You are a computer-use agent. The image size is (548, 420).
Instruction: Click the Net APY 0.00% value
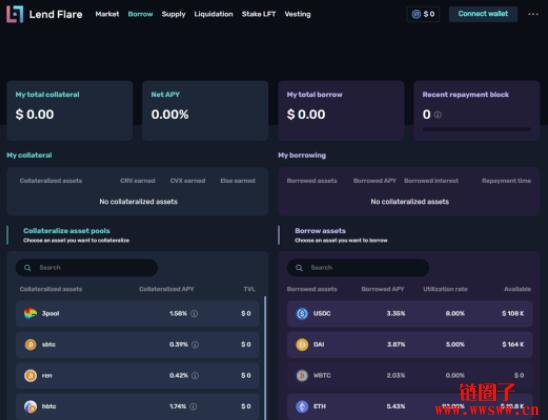[x=170, y=114]
